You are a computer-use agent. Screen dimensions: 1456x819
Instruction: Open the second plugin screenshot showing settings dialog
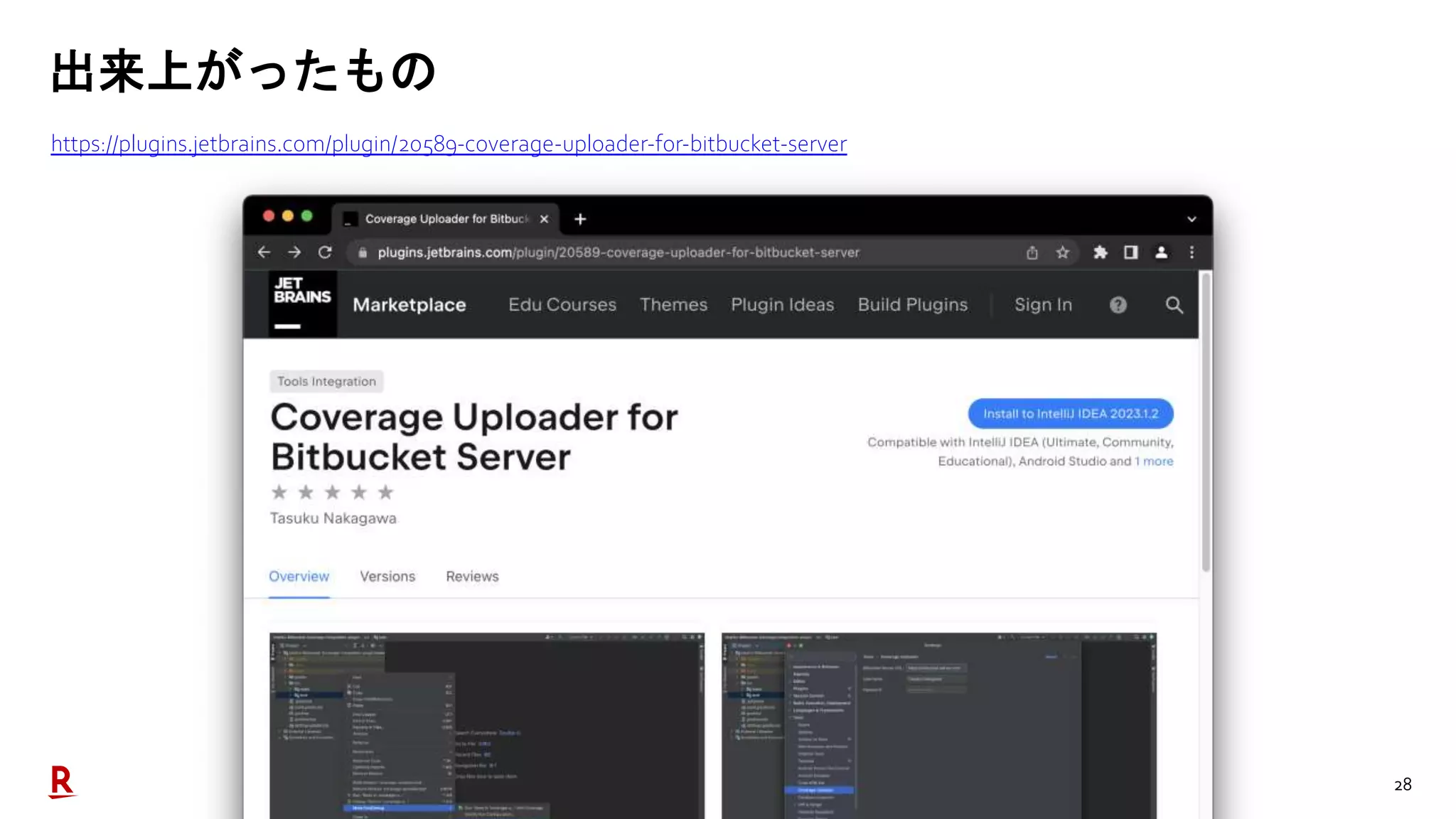(x=939, y=726)
